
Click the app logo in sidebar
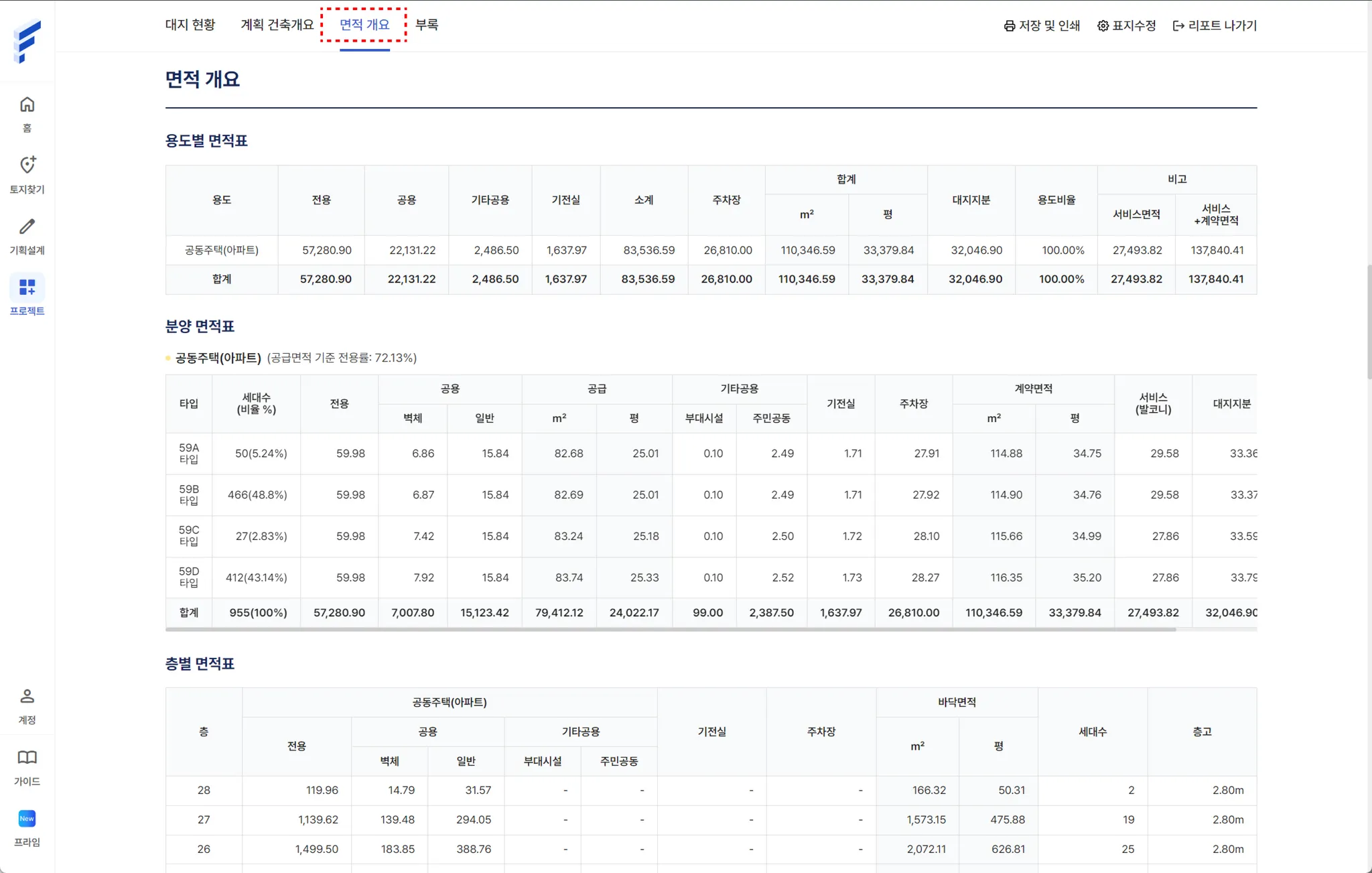(27, 42)
